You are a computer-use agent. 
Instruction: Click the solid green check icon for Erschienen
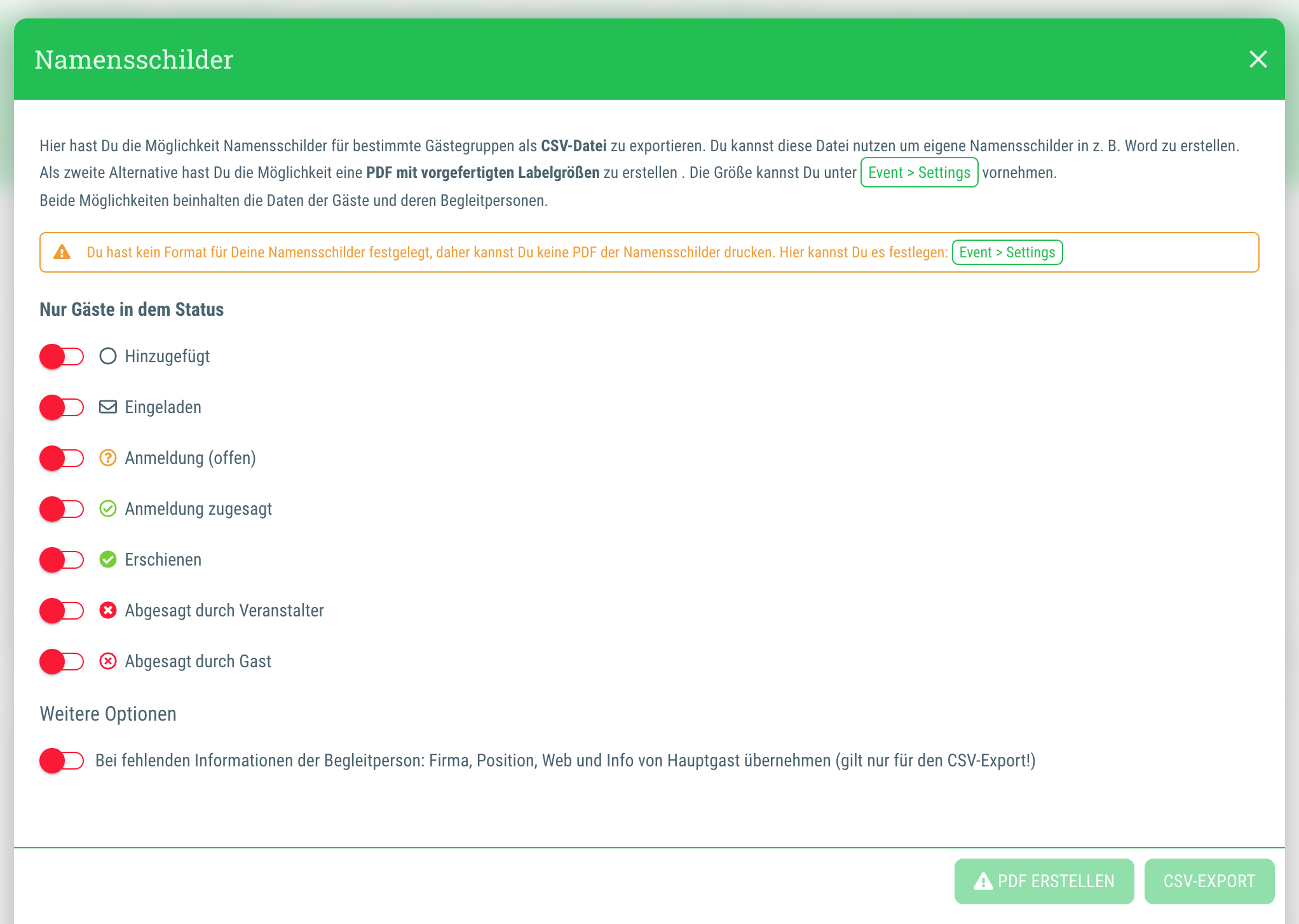pyautogui.click(x=108, y=559)
